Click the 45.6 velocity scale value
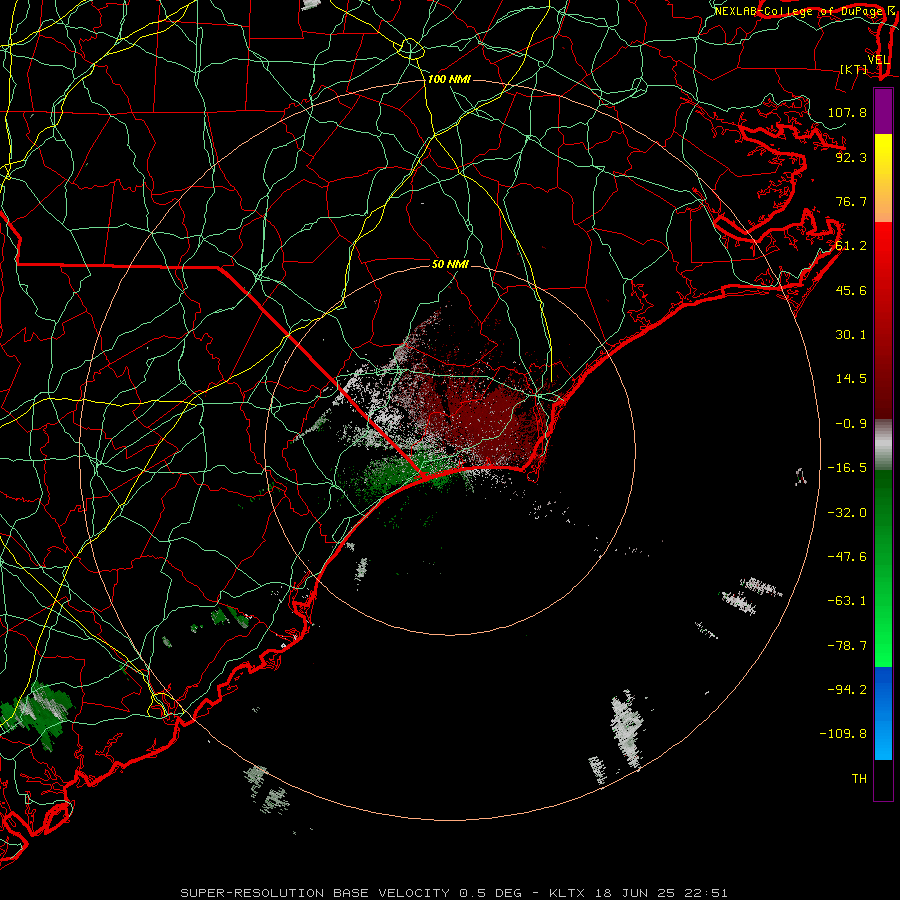Screen dimensions: 900x900 851,290
